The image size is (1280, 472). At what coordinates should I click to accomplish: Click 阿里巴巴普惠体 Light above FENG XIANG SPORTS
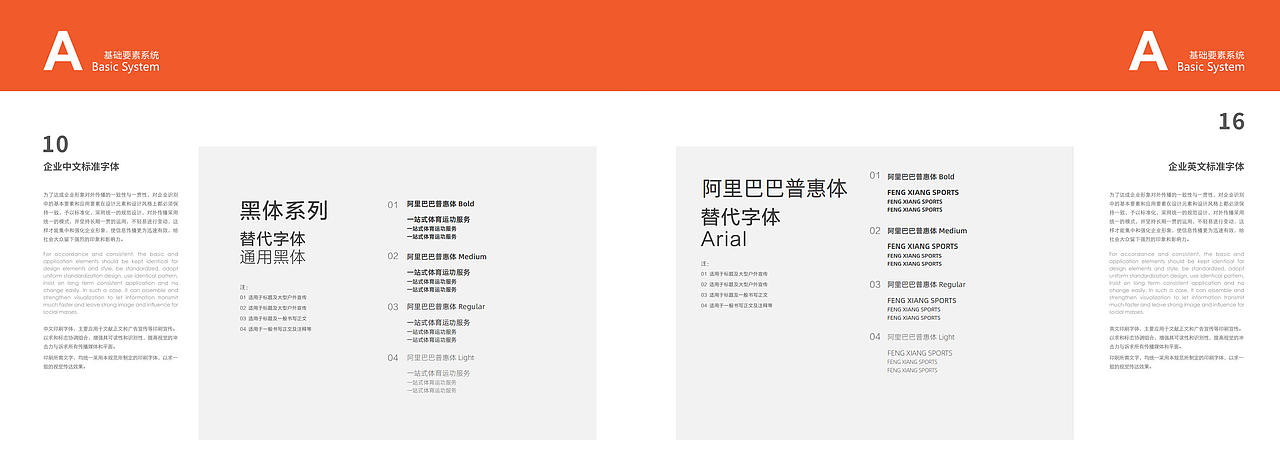point(921,337)
